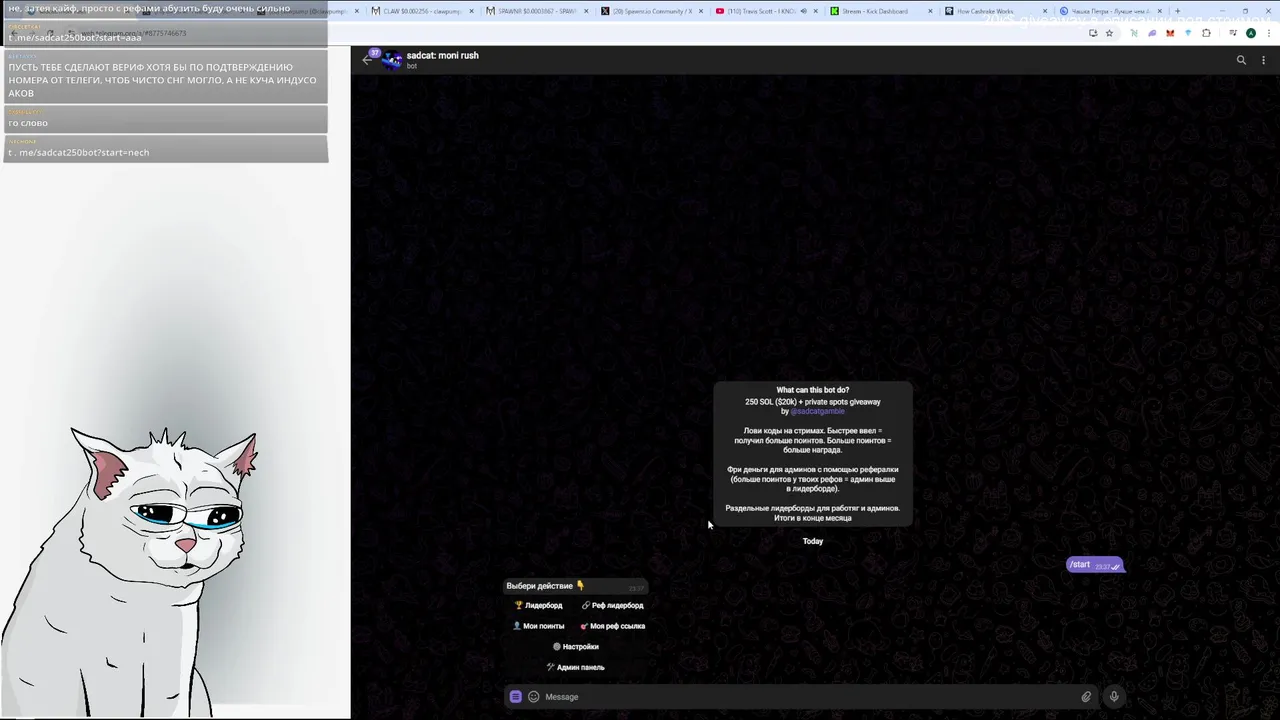Open the bot command menu icon

515,697
